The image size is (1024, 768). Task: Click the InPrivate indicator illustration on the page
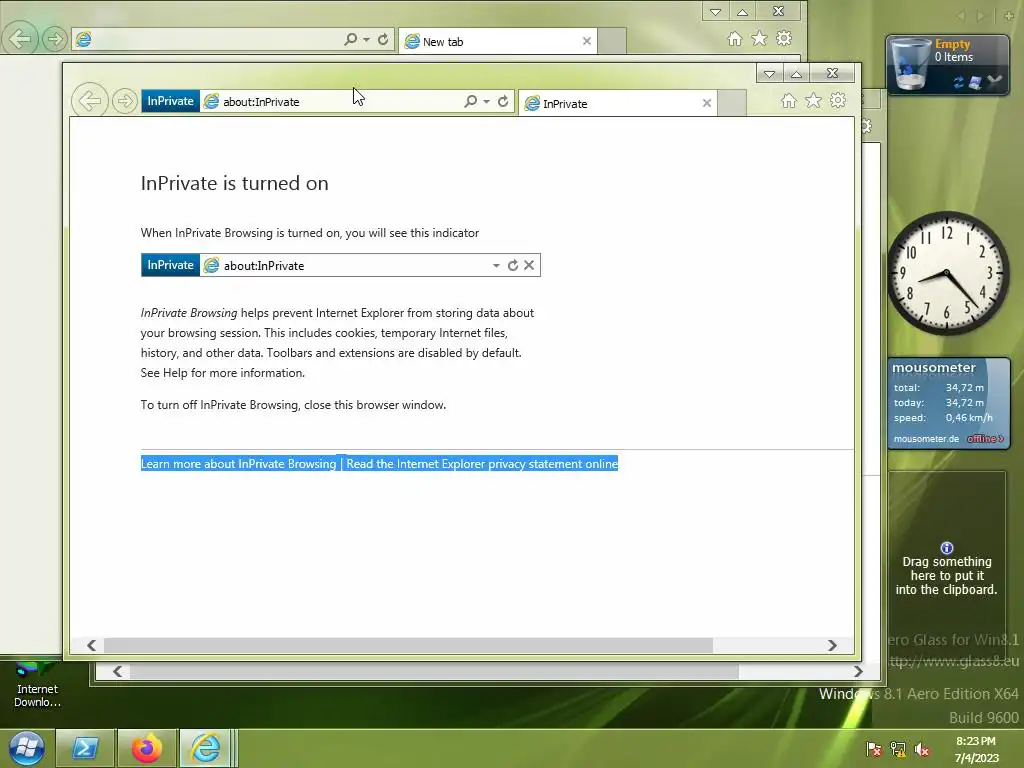coord(341,265)
